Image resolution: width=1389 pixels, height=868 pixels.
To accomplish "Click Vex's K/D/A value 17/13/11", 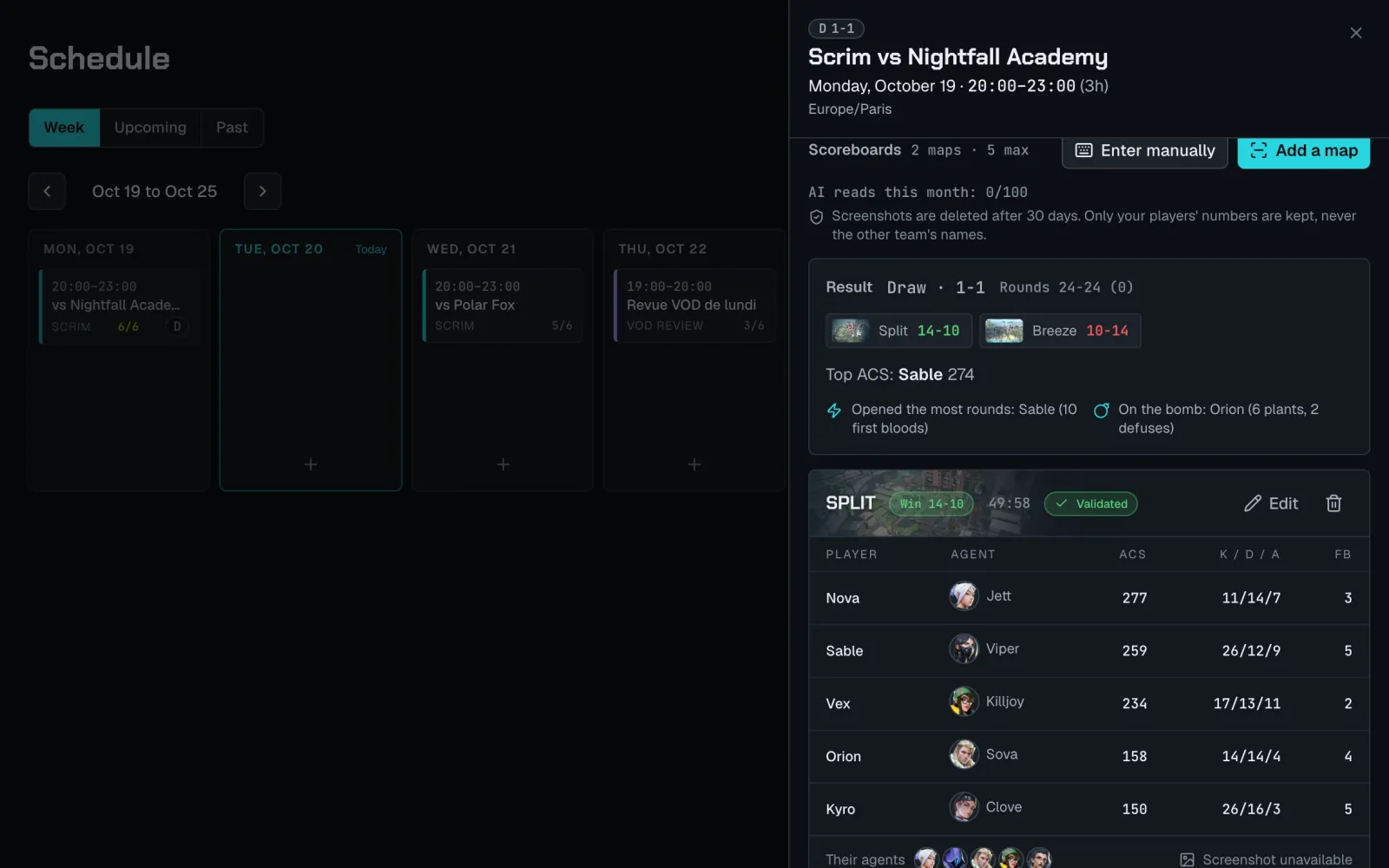I will 1247,704.
